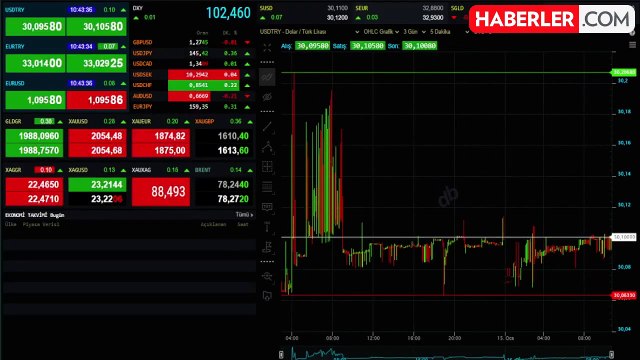
Task: Select the USDSEK row in forex list
Action: coord(192,74)
